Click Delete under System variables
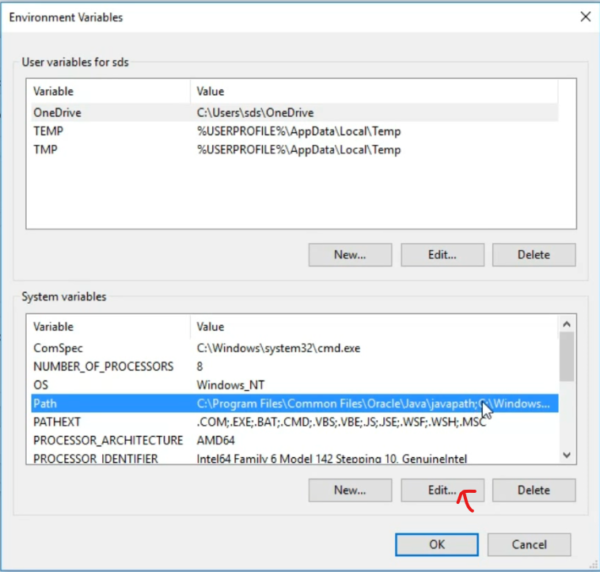This screenshot has height=572, width=600. (534, 490)
